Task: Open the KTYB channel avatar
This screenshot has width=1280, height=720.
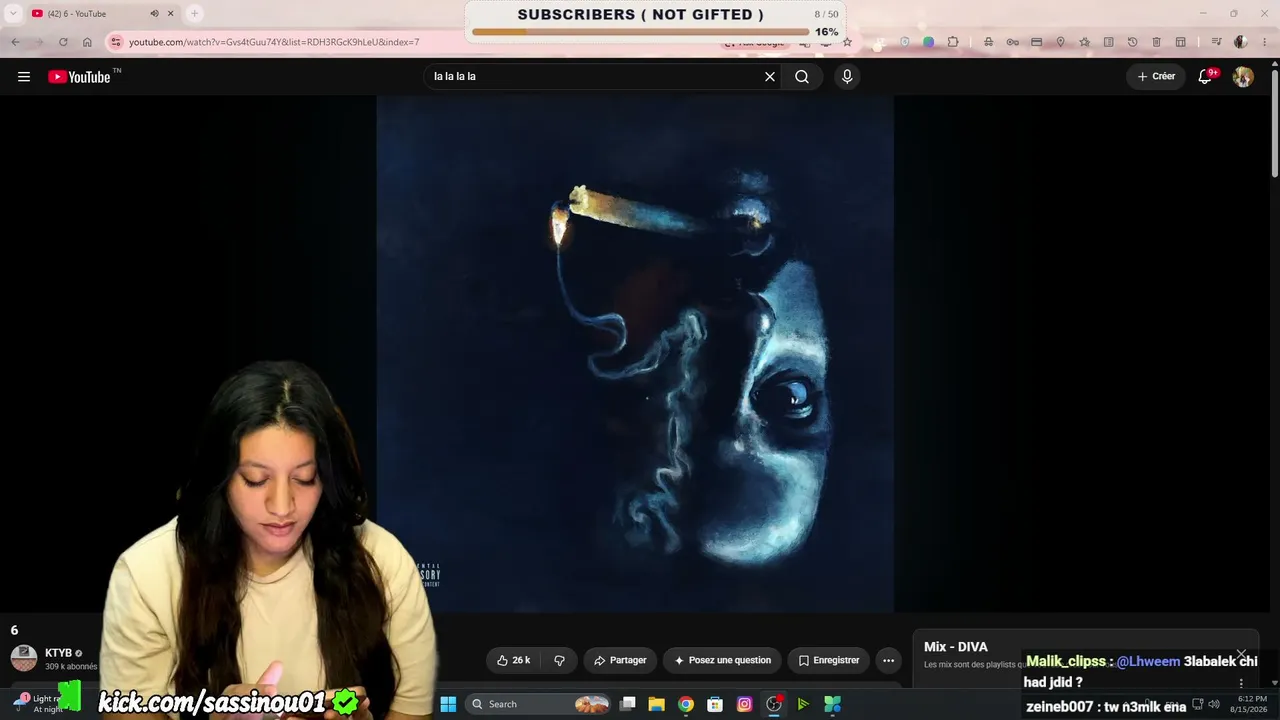Action: (x=24, y=658)
